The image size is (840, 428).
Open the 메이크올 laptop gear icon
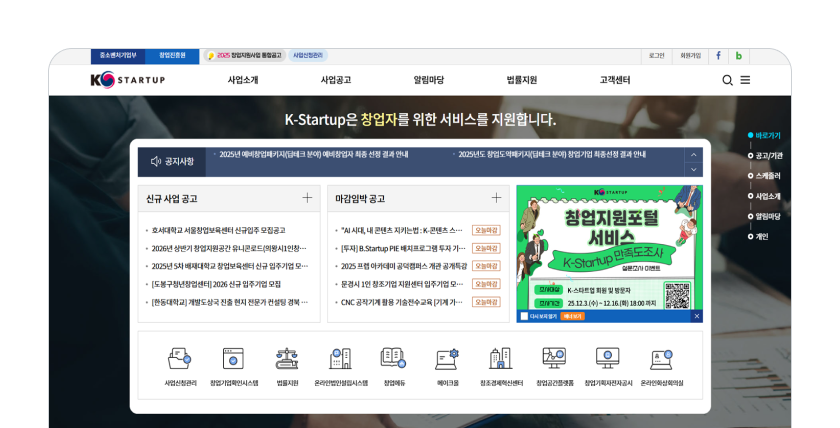(x=447, y=358)
